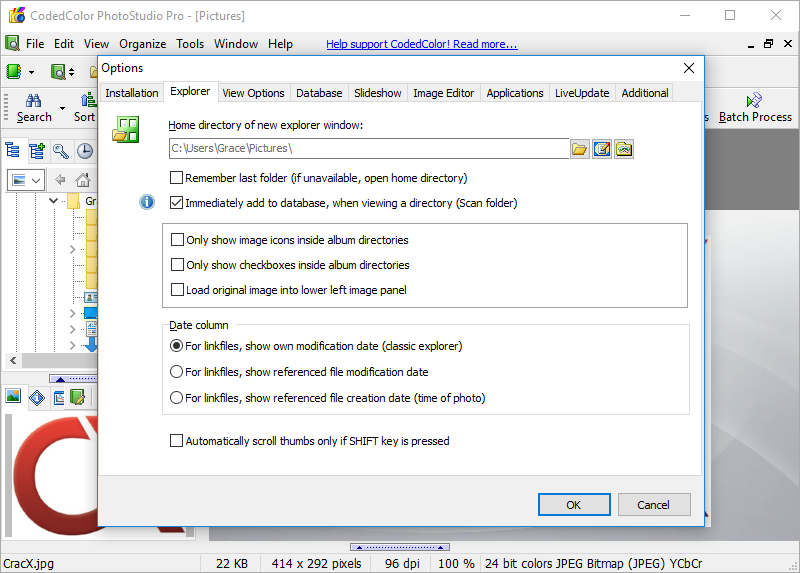This screenshot has width=800, height=573.
Task: Open dropdown arrow next to green book icon
Action: coord(31,72)
